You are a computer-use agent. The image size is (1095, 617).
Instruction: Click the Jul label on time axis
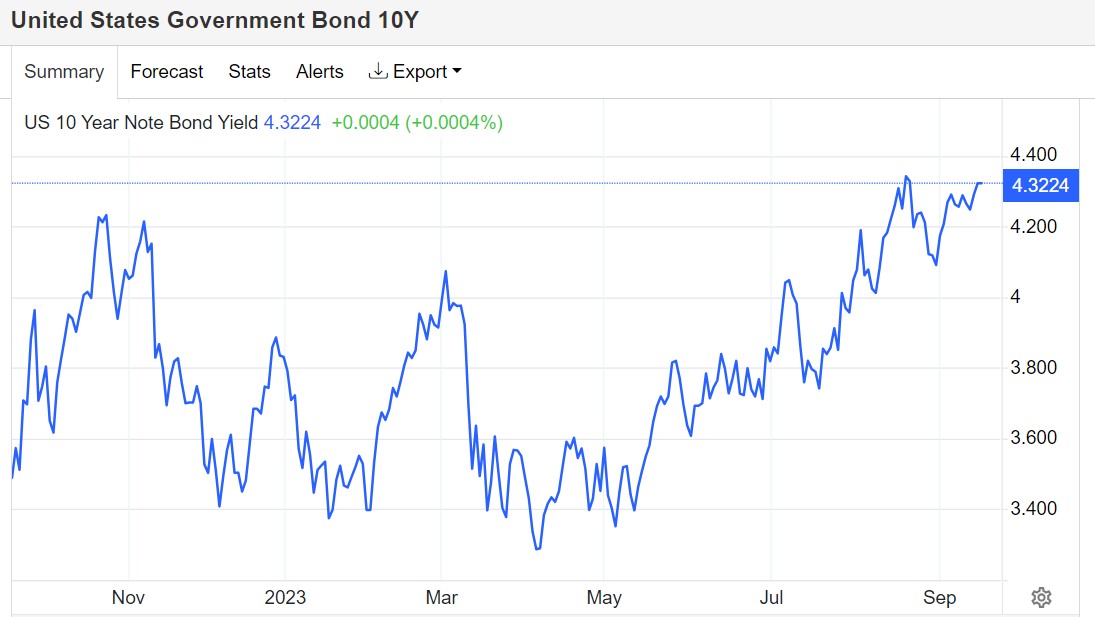772,597
